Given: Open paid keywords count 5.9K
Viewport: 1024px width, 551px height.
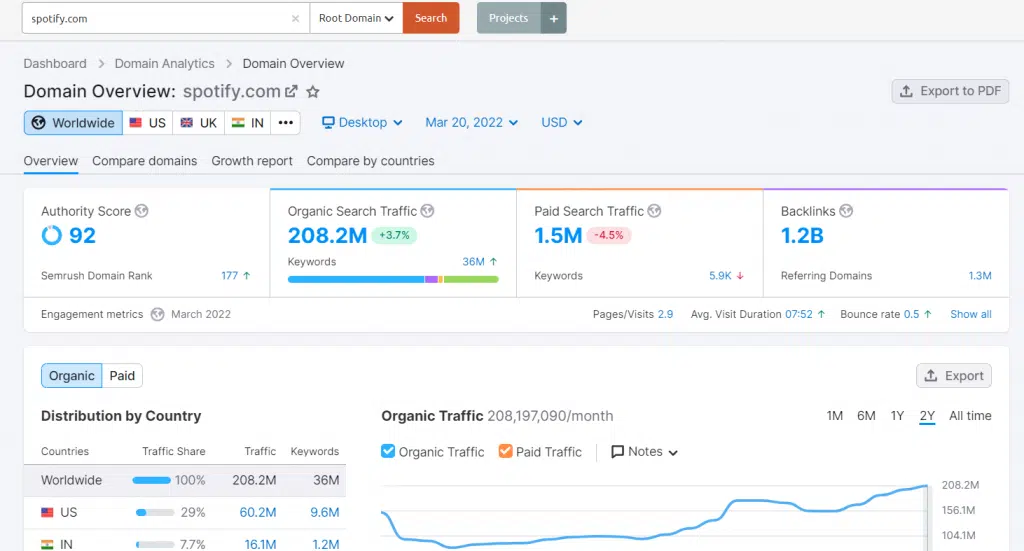Looking at the screenshot, I should click(720, 276).
